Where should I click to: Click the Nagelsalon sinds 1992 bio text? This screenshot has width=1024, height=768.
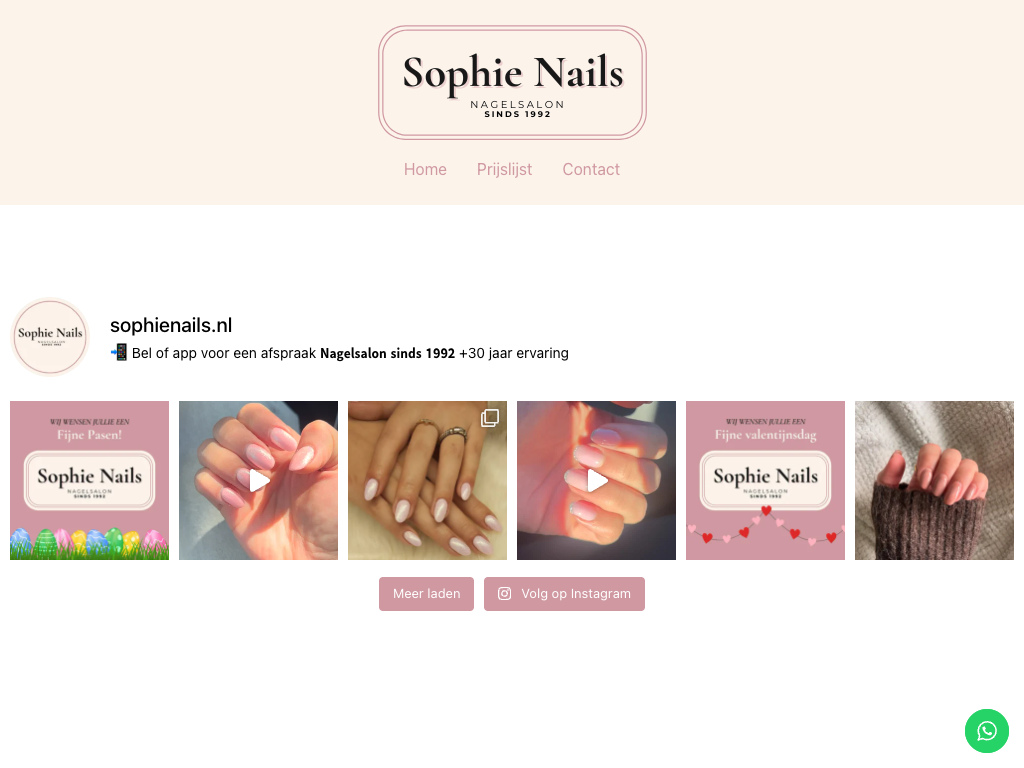[387, 353]
